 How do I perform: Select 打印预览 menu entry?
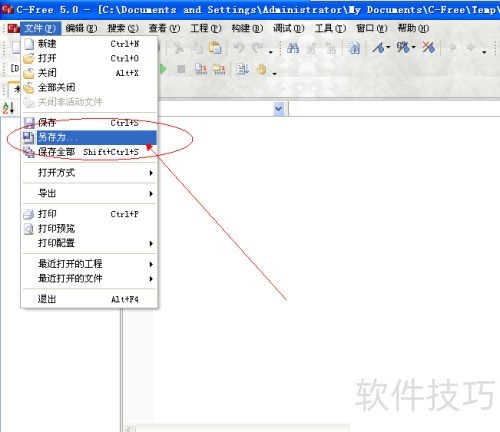(89, 229)
